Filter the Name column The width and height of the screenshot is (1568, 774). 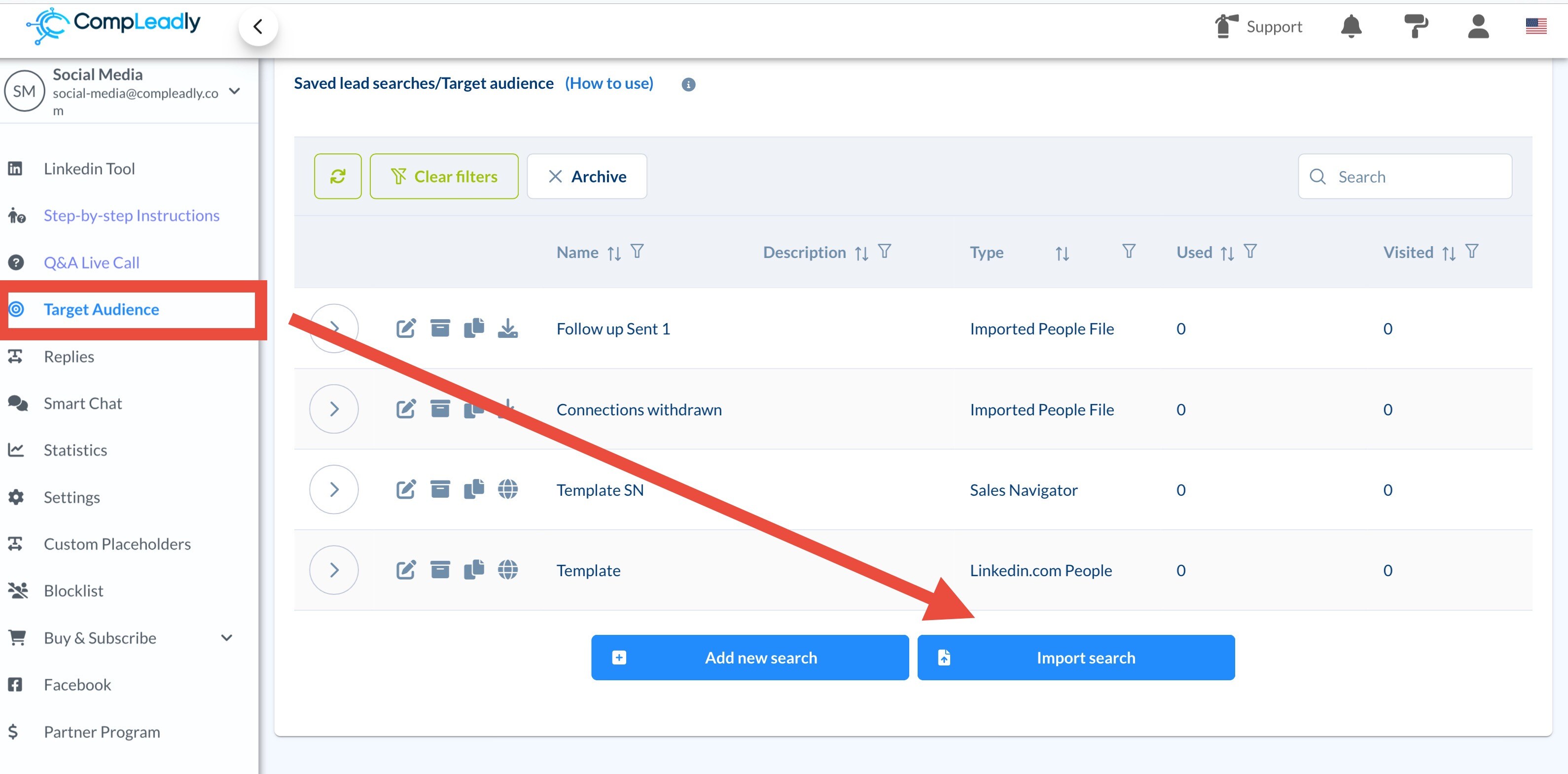click(x=637, y=251)
